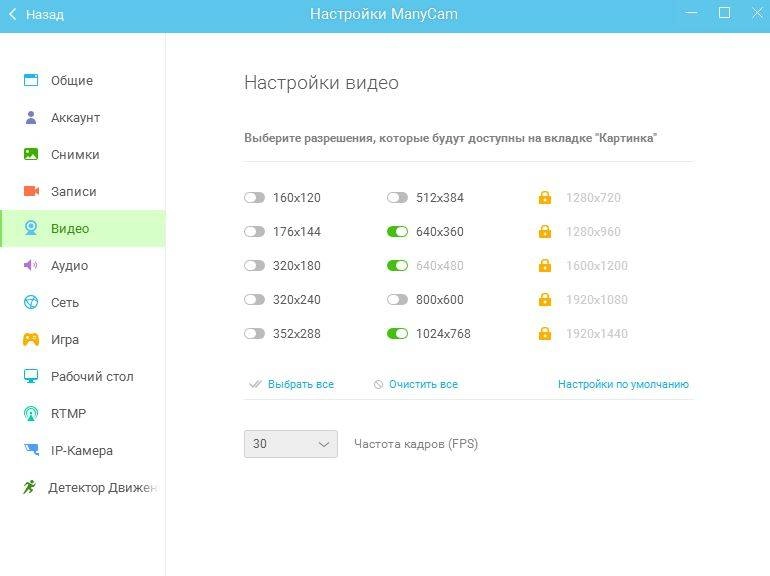The width and height of the screenshot is (770, 576).
Task: Click the double checkmark icon near Выбрать все
Action: [255, 384]
